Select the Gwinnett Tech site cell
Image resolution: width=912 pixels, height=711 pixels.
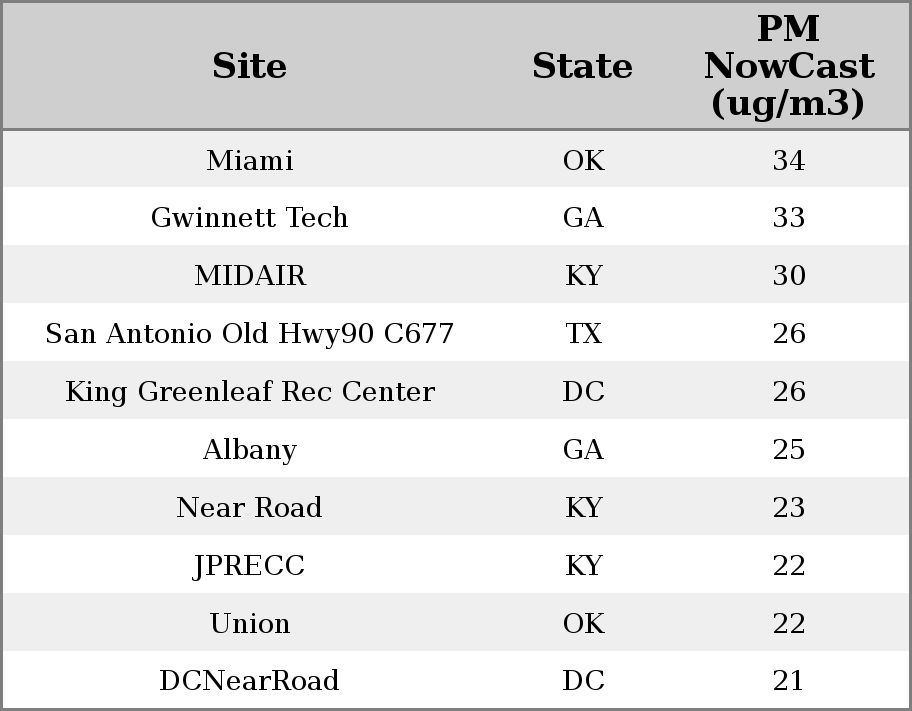[249, 217]
